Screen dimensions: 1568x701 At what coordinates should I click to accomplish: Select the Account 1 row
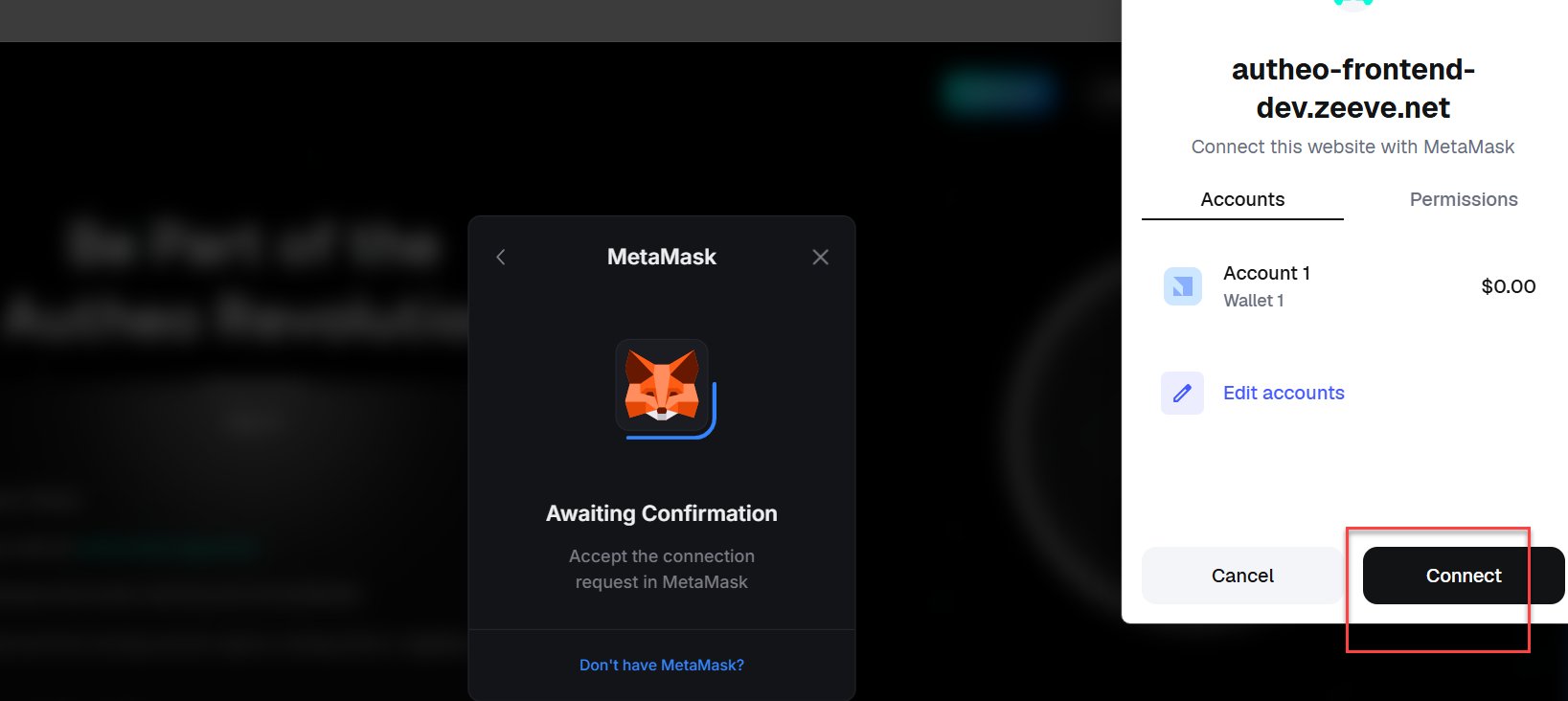click(1352, 286)
